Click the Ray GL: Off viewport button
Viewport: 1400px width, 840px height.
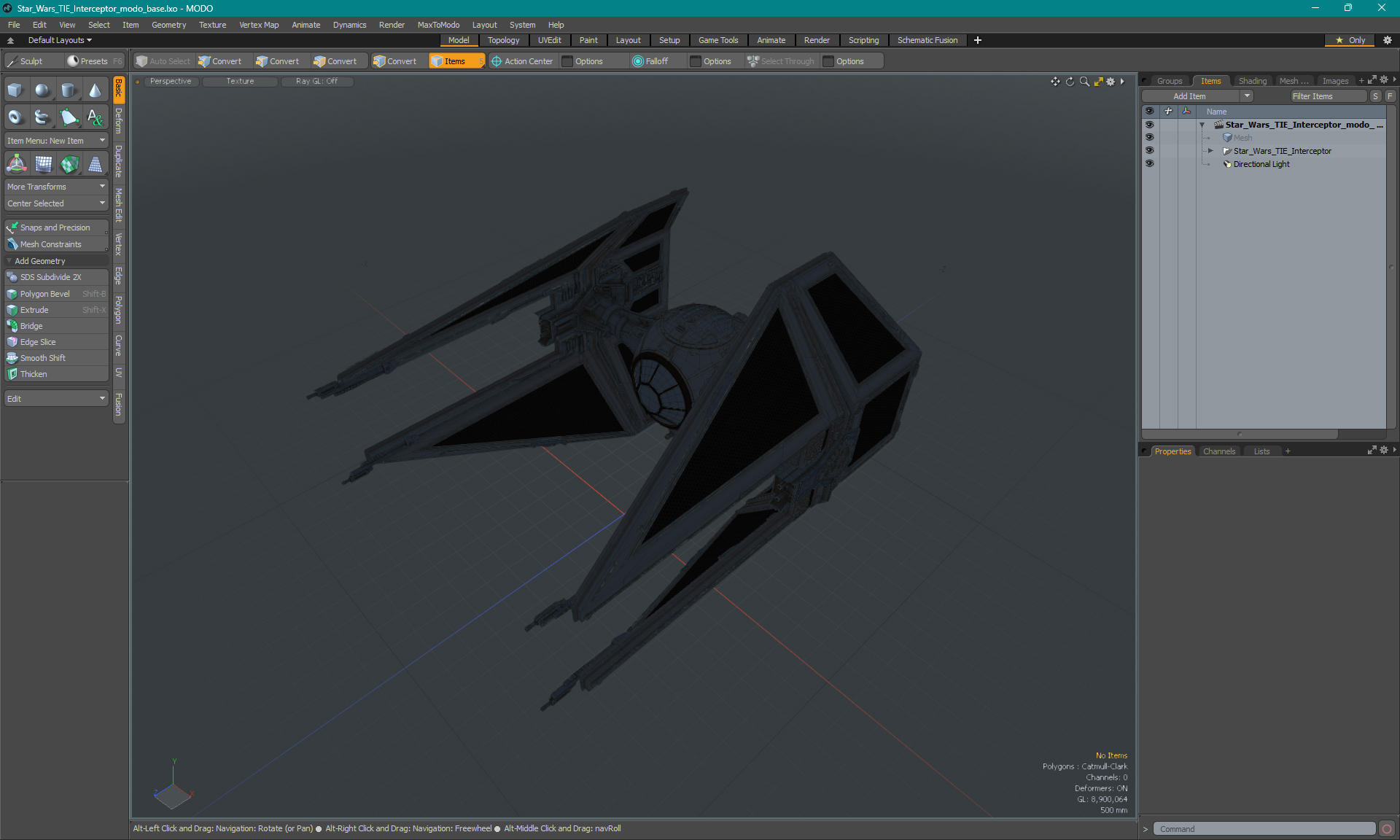point(317,82)
